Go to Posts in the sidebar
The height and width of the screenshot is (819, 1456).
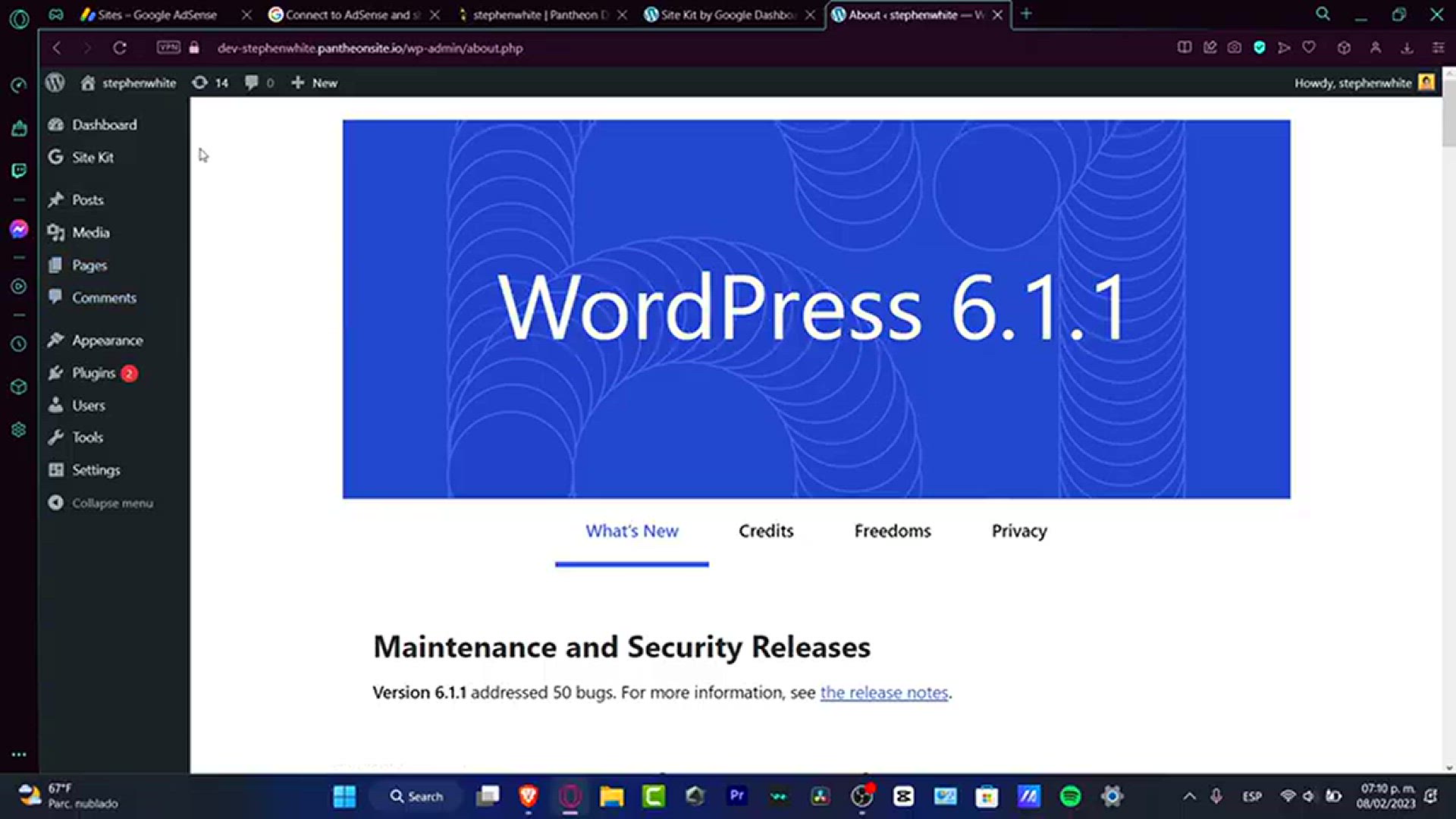(x=88, y=199)
